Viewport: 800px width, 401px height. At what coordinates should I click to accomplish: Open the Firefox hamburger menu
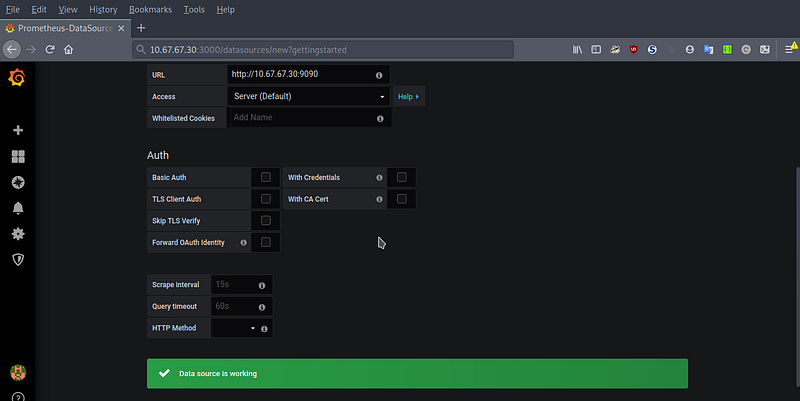coord(789,49)
